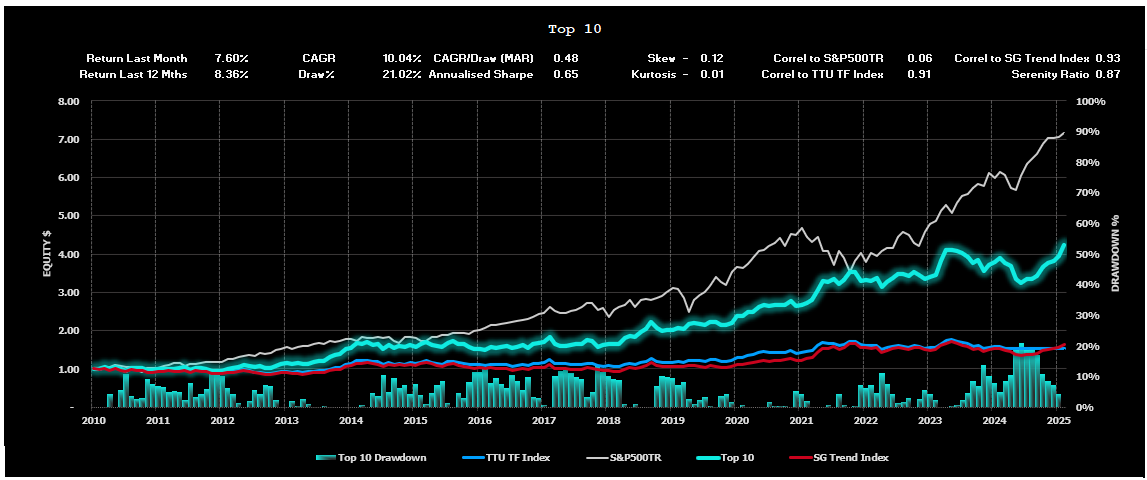Screen dimensions: 1147x480
Task: Click the Top 10 Drawdown legend bar icon
Action: 323,458
